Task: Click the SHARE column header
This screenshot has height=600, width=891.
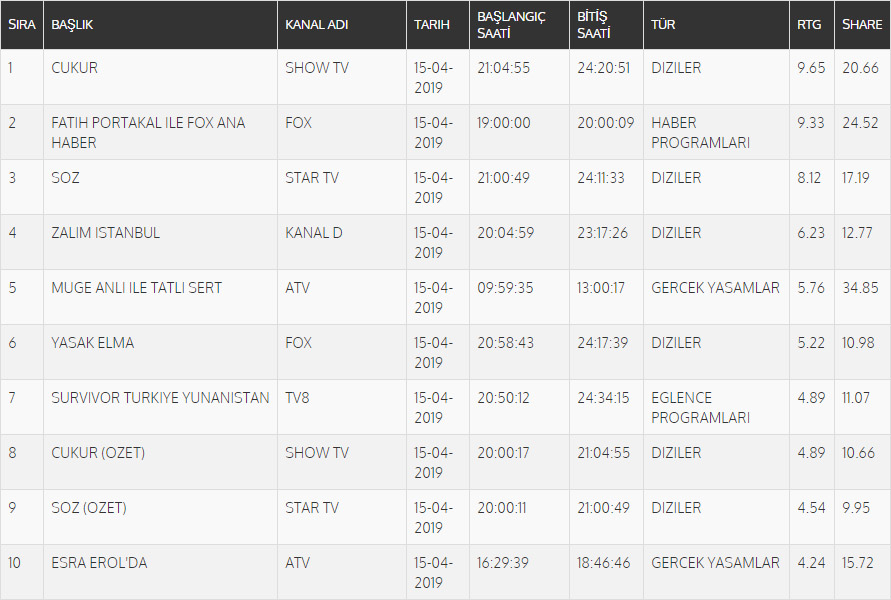Action: click(861, 25)
